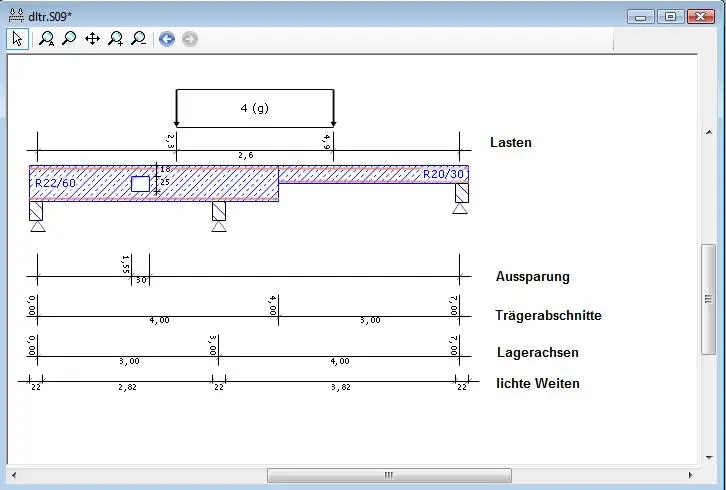
Task: Click the Trägerabschnitte length '4,00'
Action: click(x=159, y=320)
